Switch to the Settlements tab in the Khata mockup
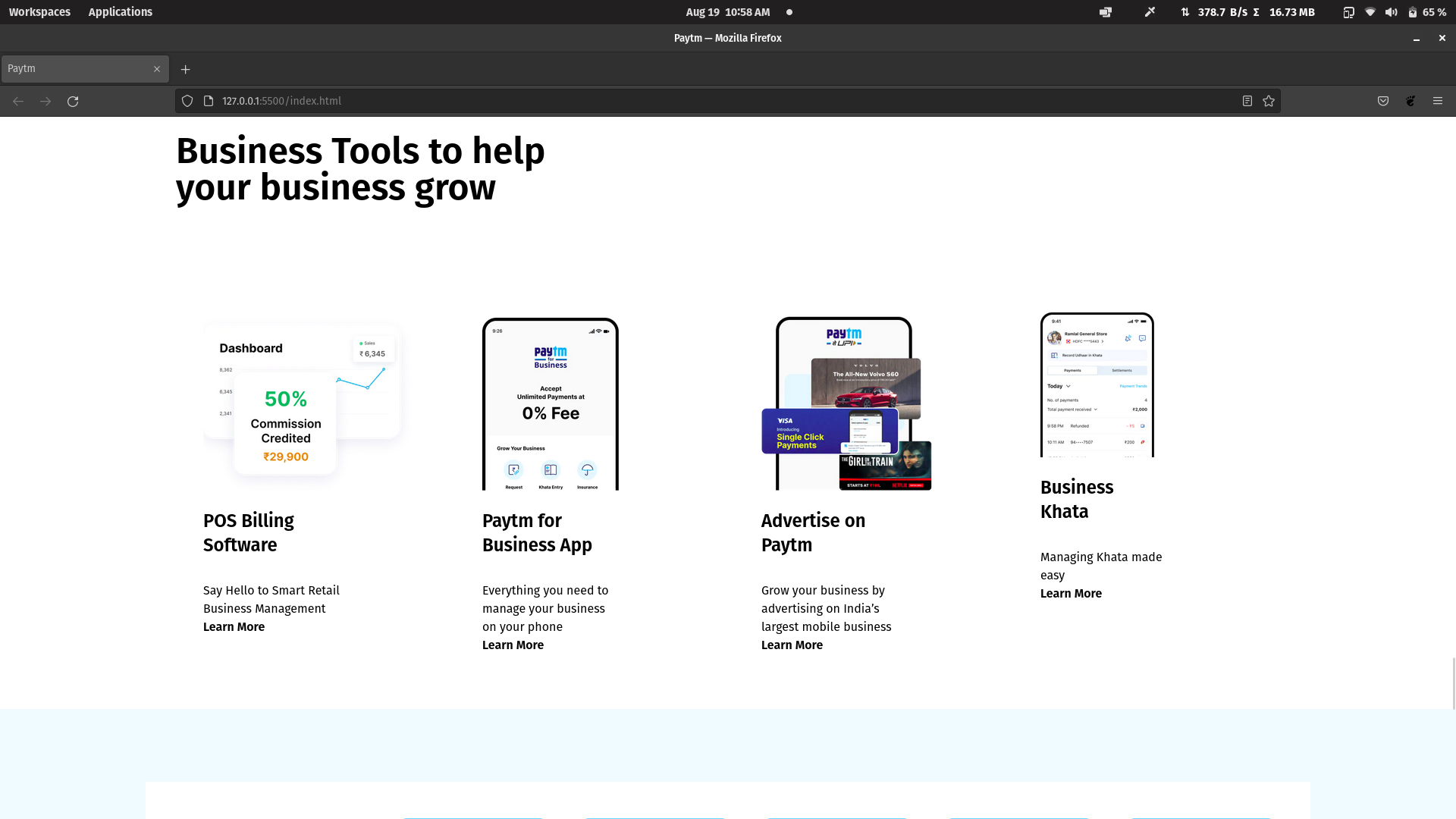This screenshot has height=819, width=1456. tap(1122, 370)
